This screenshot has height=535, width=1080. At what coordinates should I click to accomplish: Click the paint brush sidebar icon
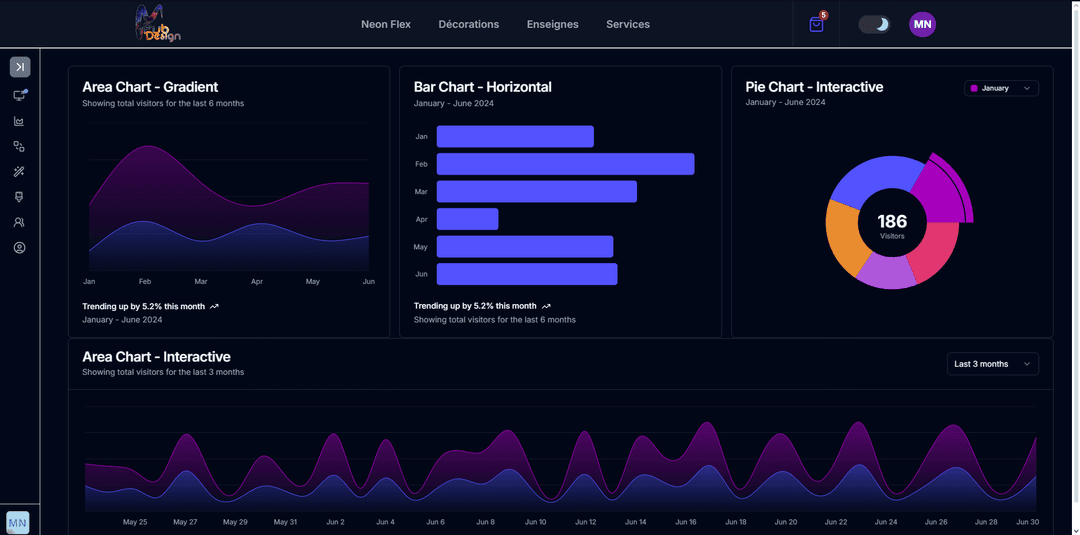[19, 197]
